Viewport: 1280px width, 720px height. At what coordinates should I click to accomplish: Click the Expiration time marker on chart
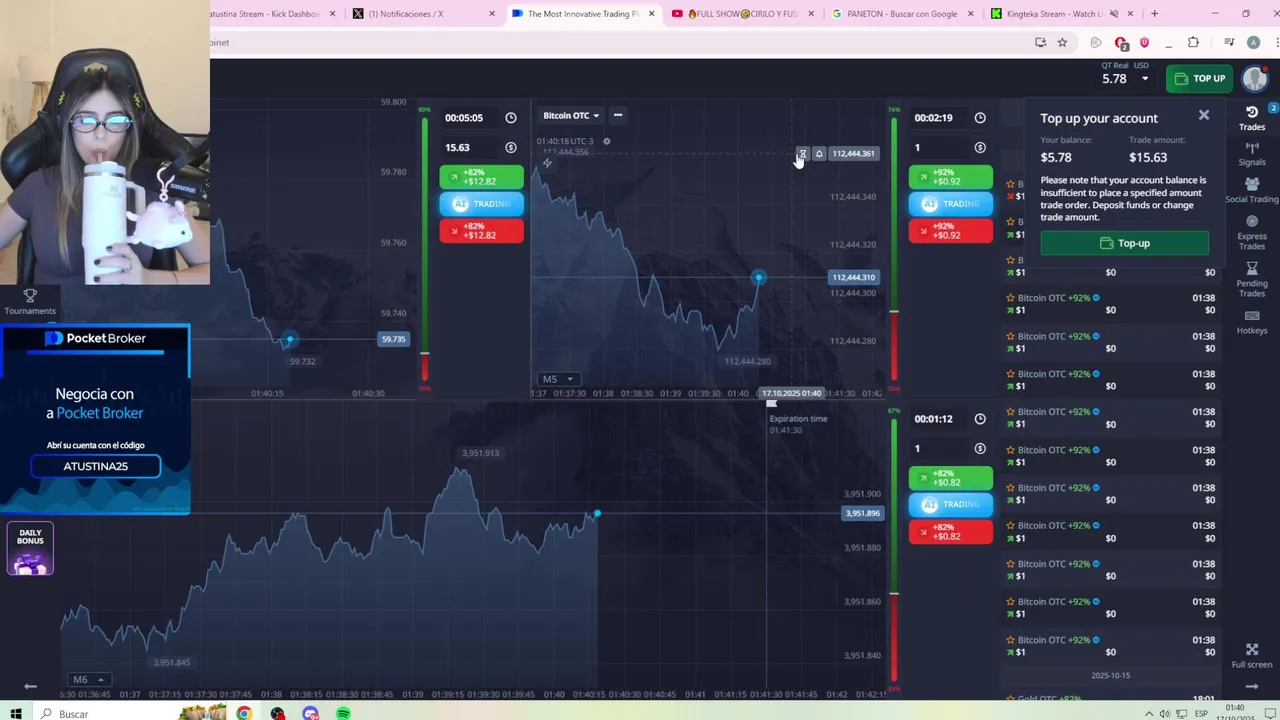(x=771, y=404)
